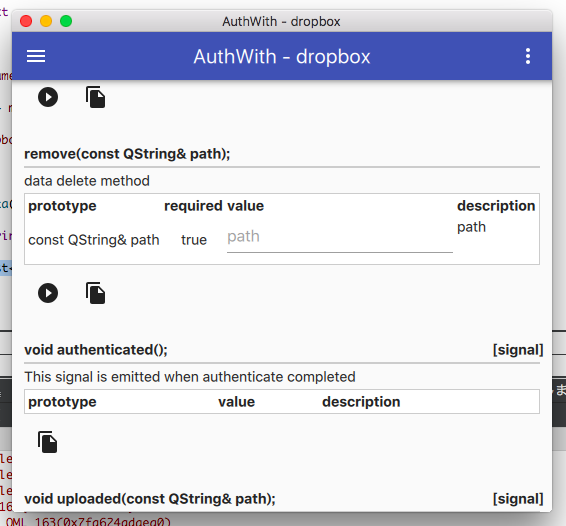Open the three-dot overflow menu
This screenshot has height=526, width=566.
pos(528,56)
